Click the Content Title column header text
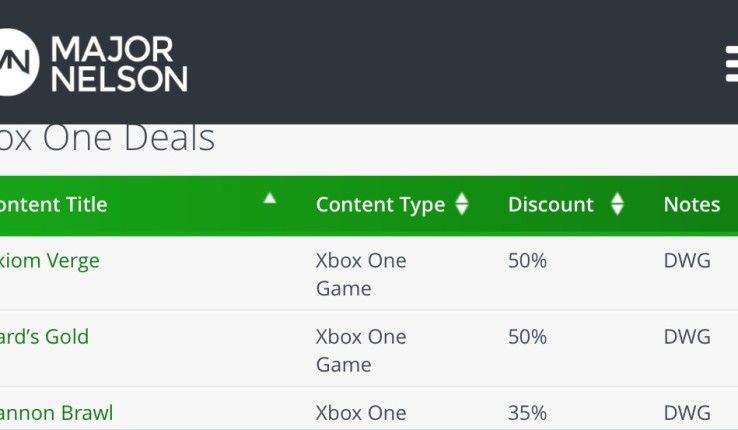 [53, 205]
